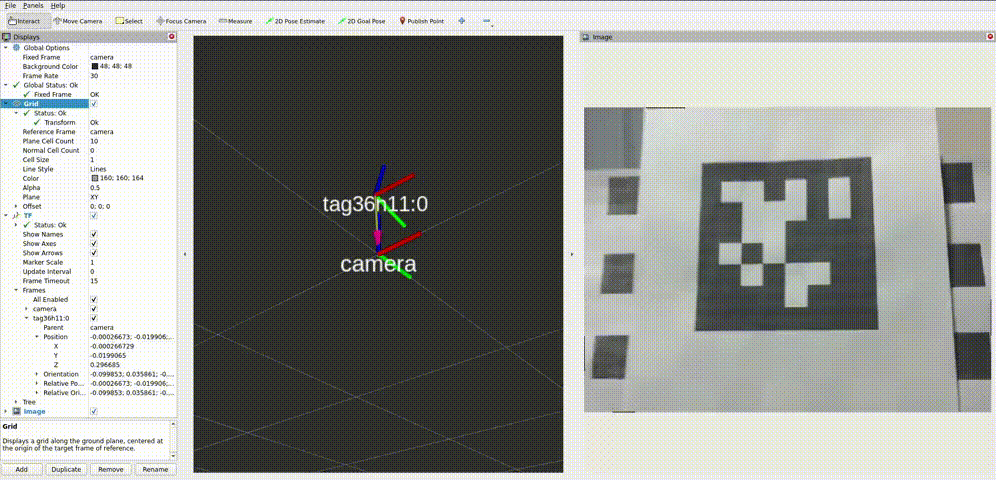The height and width of the screenshot is (480, 996).
Task: Toggle the All Enabled frames checkbox
Action: click(94, 300)
